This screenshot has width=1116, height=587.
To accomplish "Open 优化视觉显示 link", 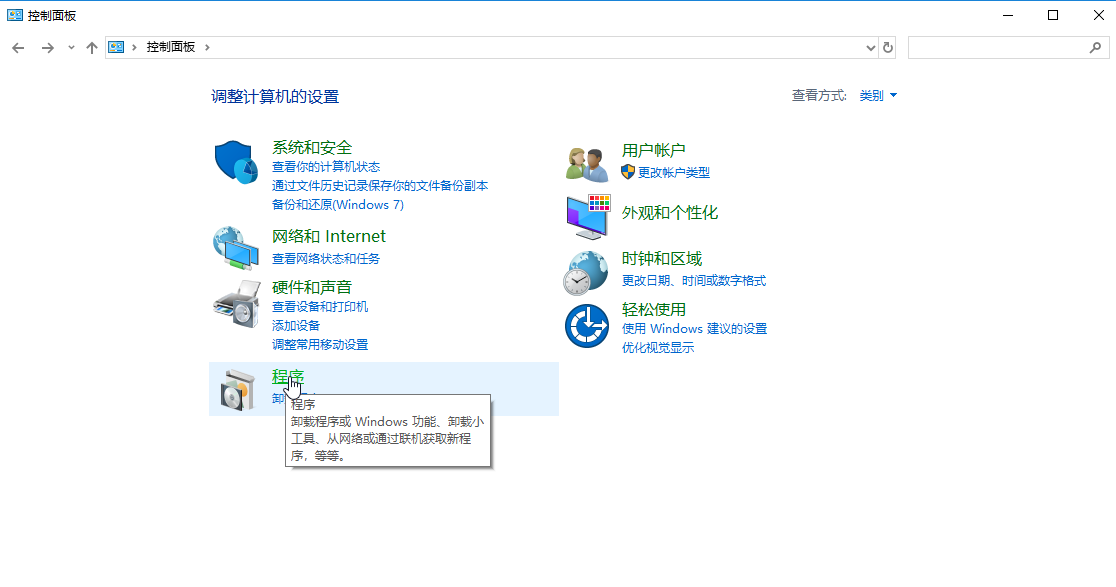I will pyautogui.click(x=658, y=348).
